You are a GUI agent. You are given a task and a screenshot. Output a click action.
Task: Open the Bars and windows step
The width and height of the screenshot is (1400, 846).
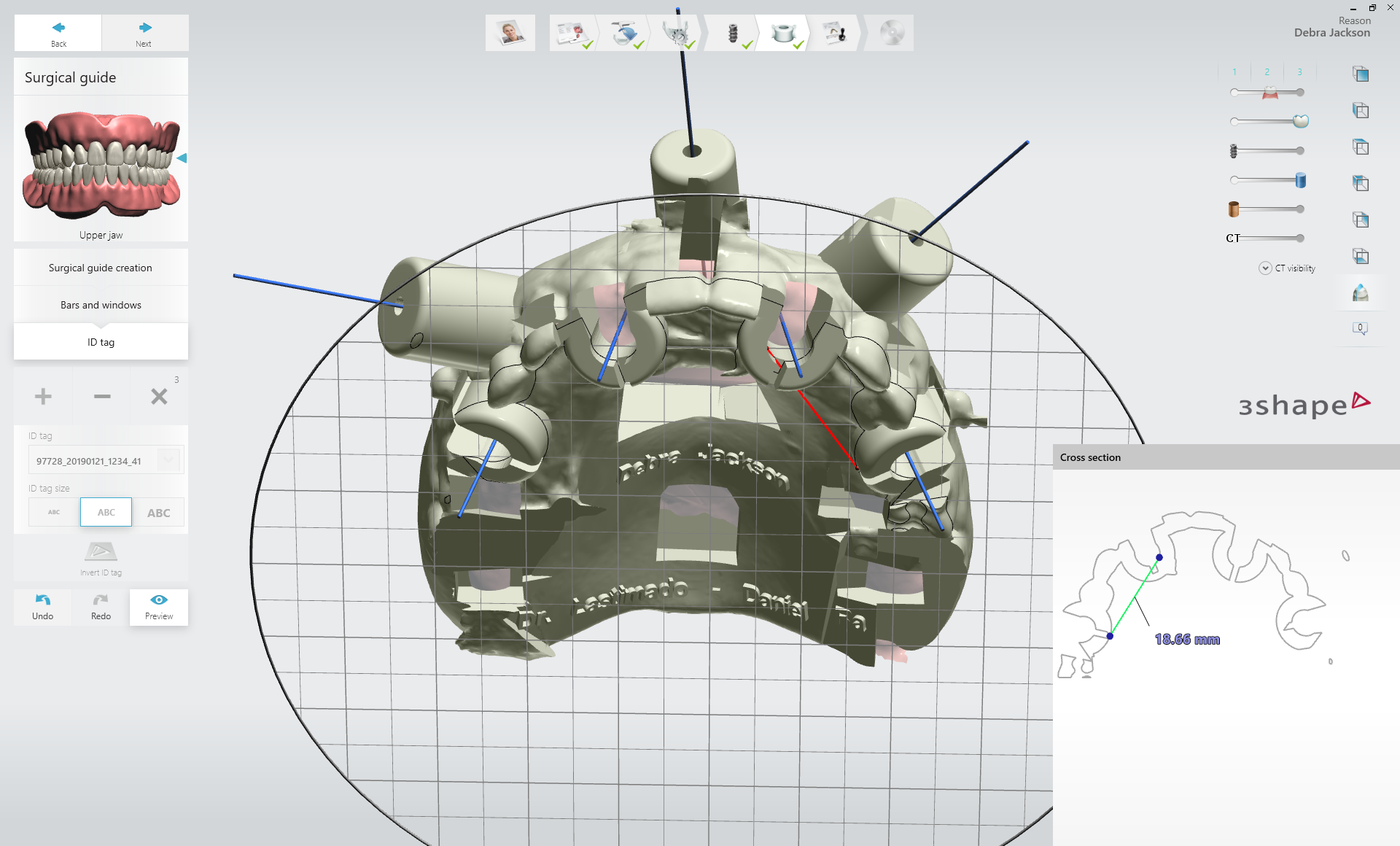click(x=101, y=305)
